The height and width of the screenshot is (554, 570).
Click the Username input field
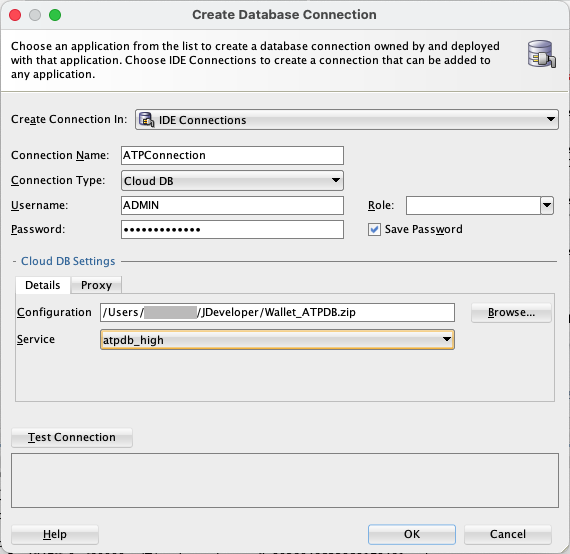pyautogui.click(x=232, y=205)
